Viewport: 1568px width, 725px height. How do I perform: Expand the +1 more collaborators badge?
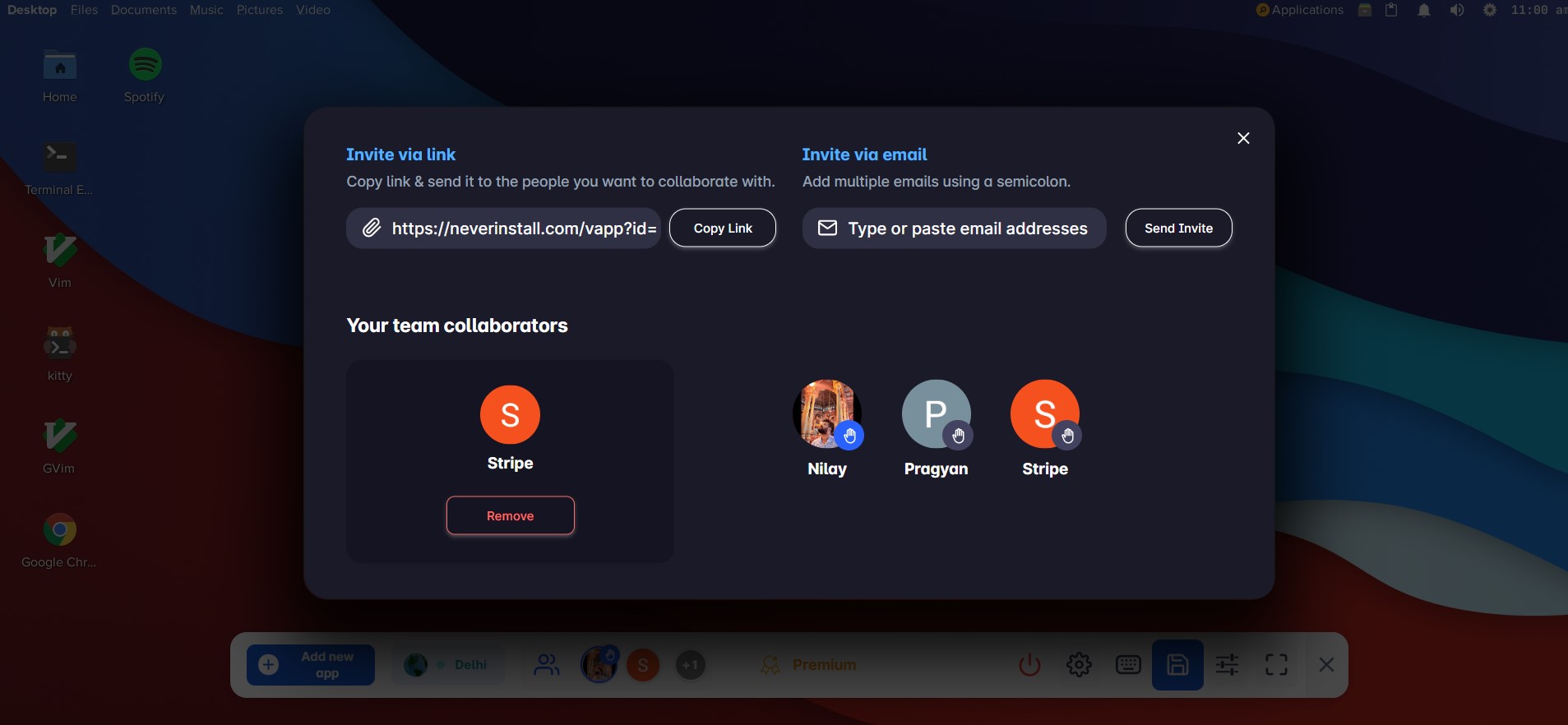click(x=691, y=664)
